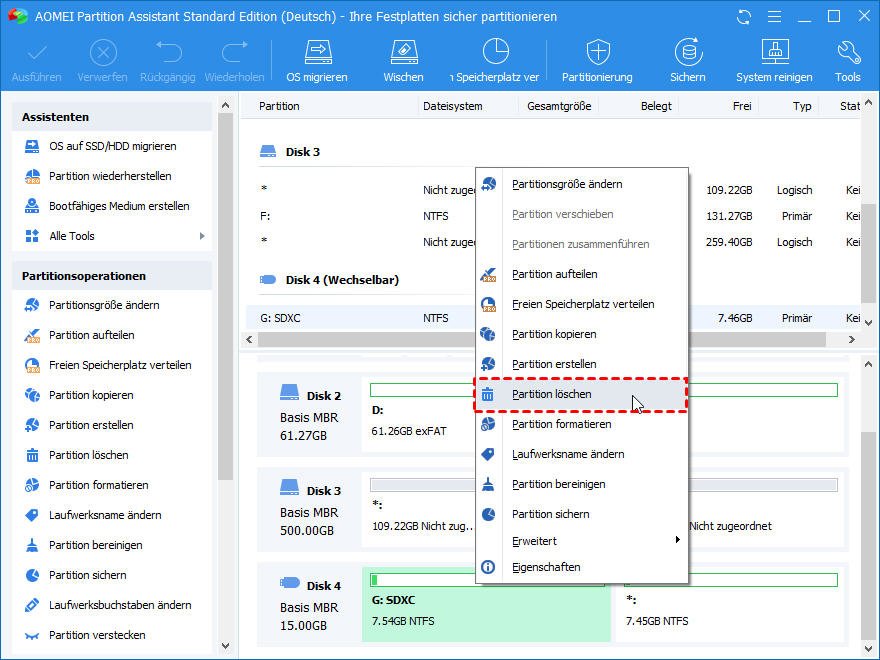
Task: Open the hamburger menu in title bar
Action: pyautogui.click(x=774, y=17)
